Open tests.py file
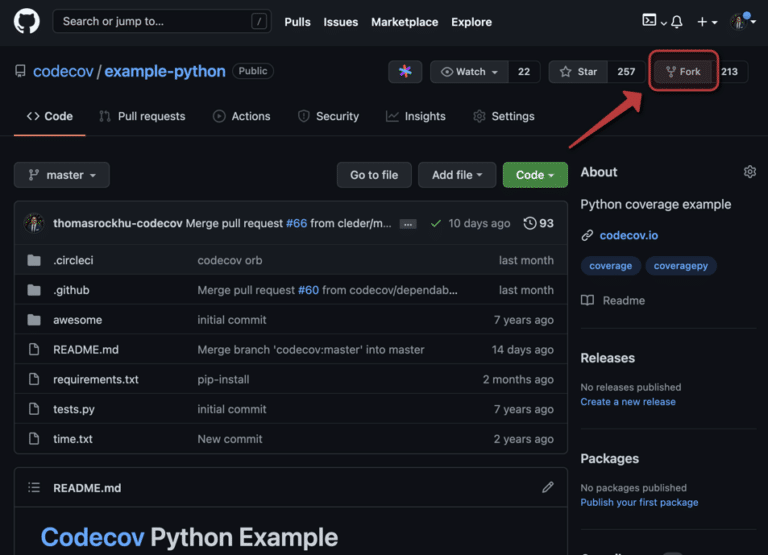This screenshot has width=768, height=555. tap(74, 409)
